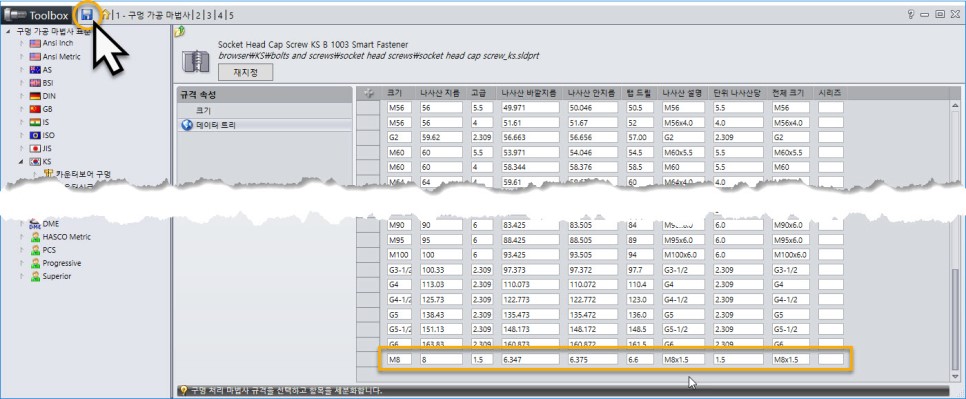Click the 시리즈 column header
966x399 pixels.
pyautogui.click(x=830, y=94)
